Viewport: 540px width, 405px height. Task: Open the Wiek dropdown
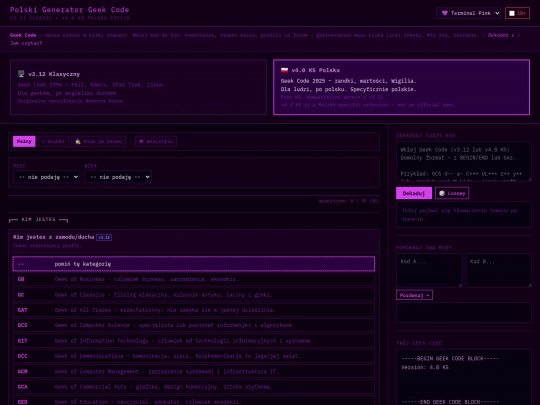point(118,177)
